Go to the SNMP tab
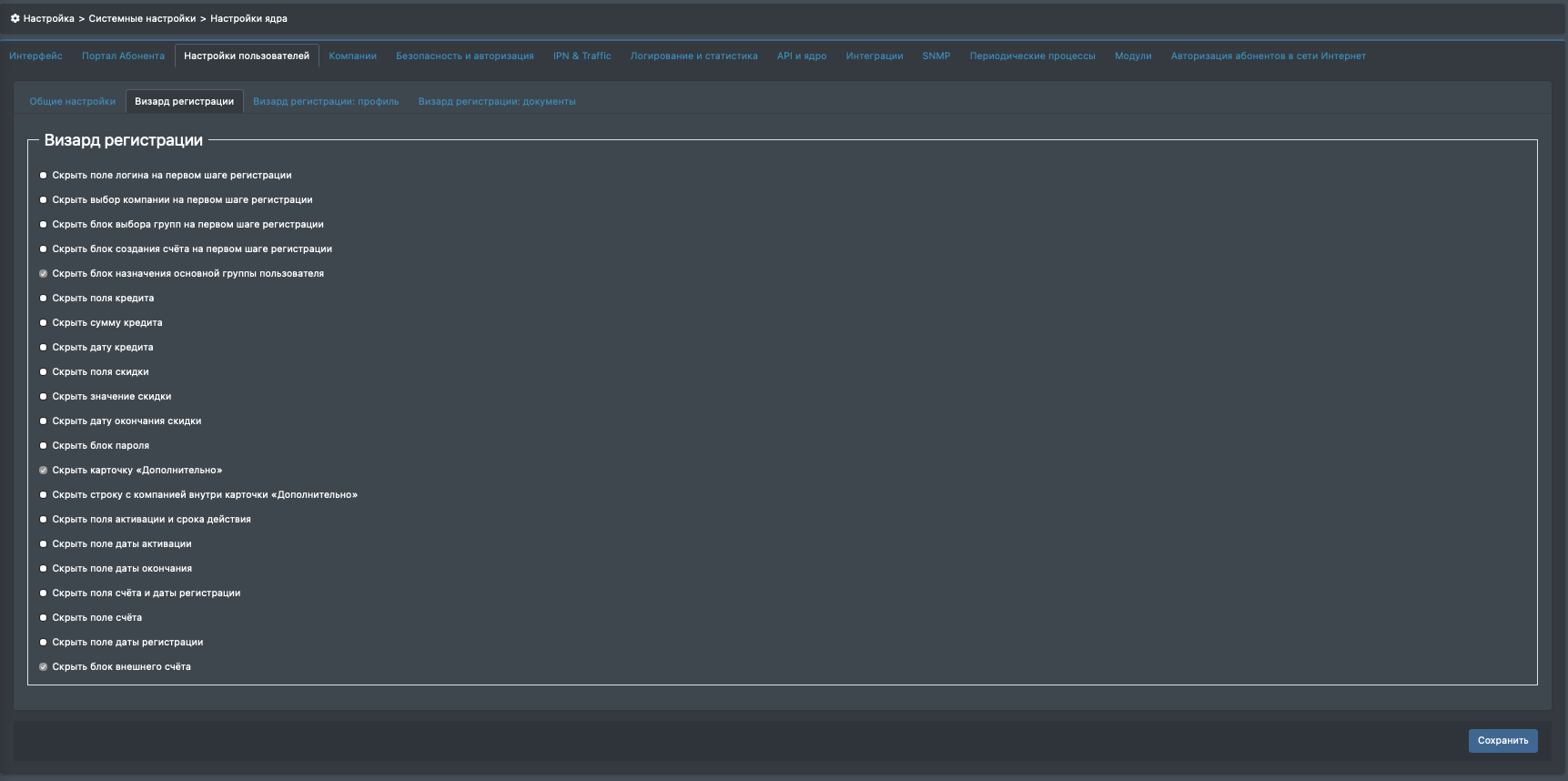Image resolution: width=1568 pixels, height=781 pixels. pyautogui.click(x=936, y=56)
